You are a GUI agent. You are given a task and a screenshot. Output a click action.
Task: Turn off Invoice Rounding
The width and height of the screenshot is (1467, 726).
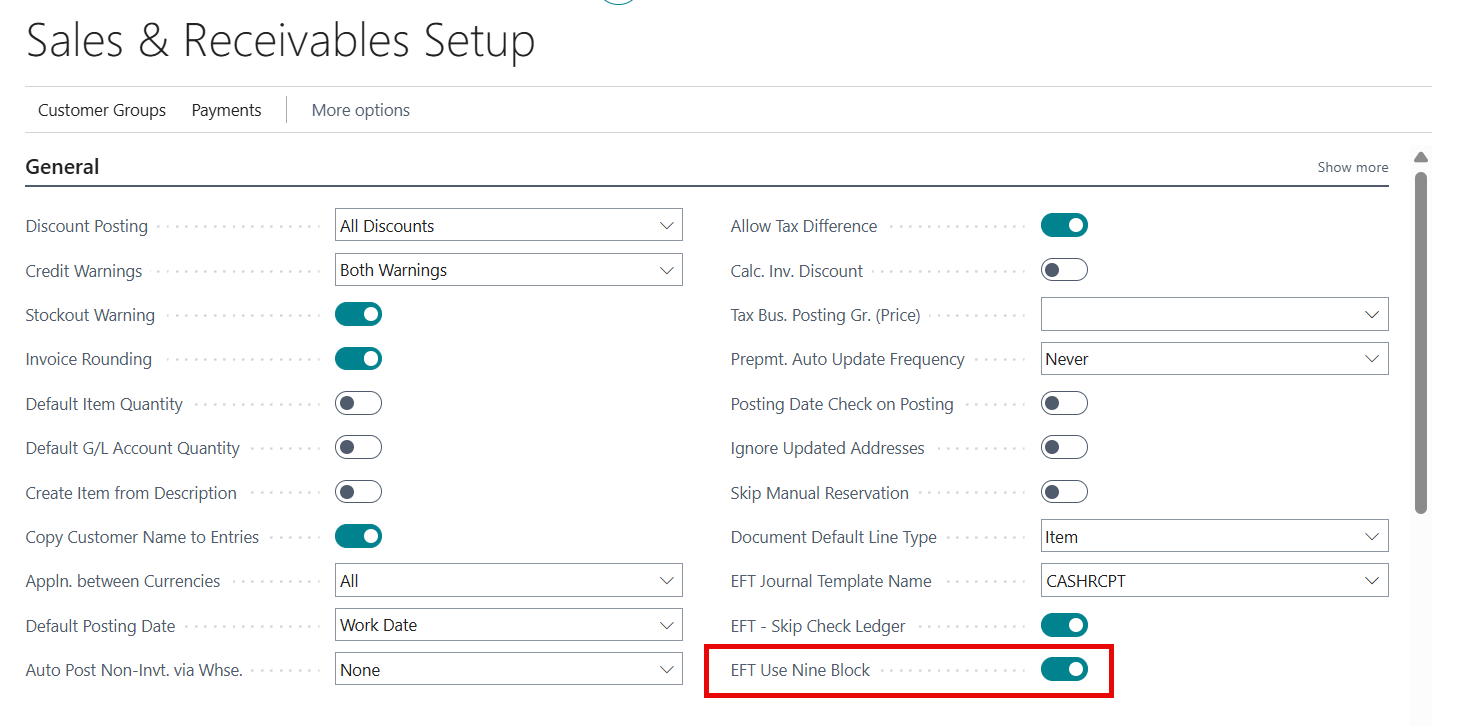click(x=358, y=358)
